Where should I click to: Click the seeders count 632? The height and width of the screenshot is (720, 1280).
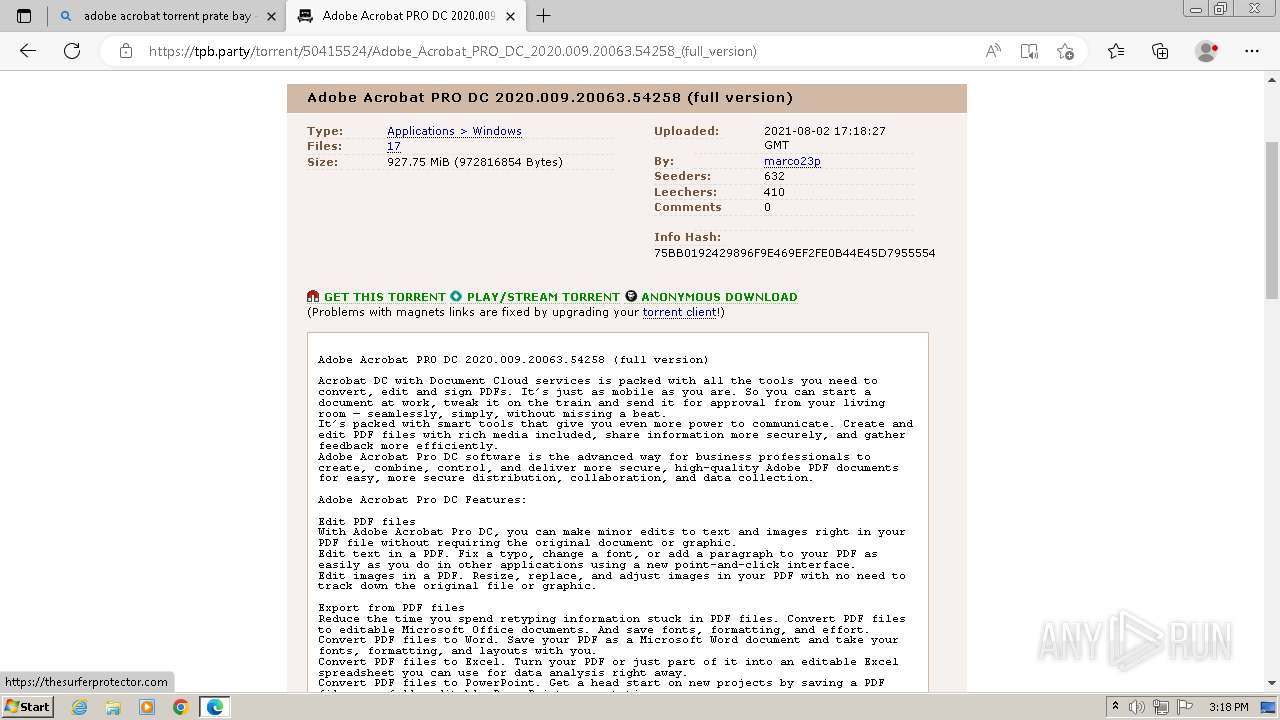774,176
